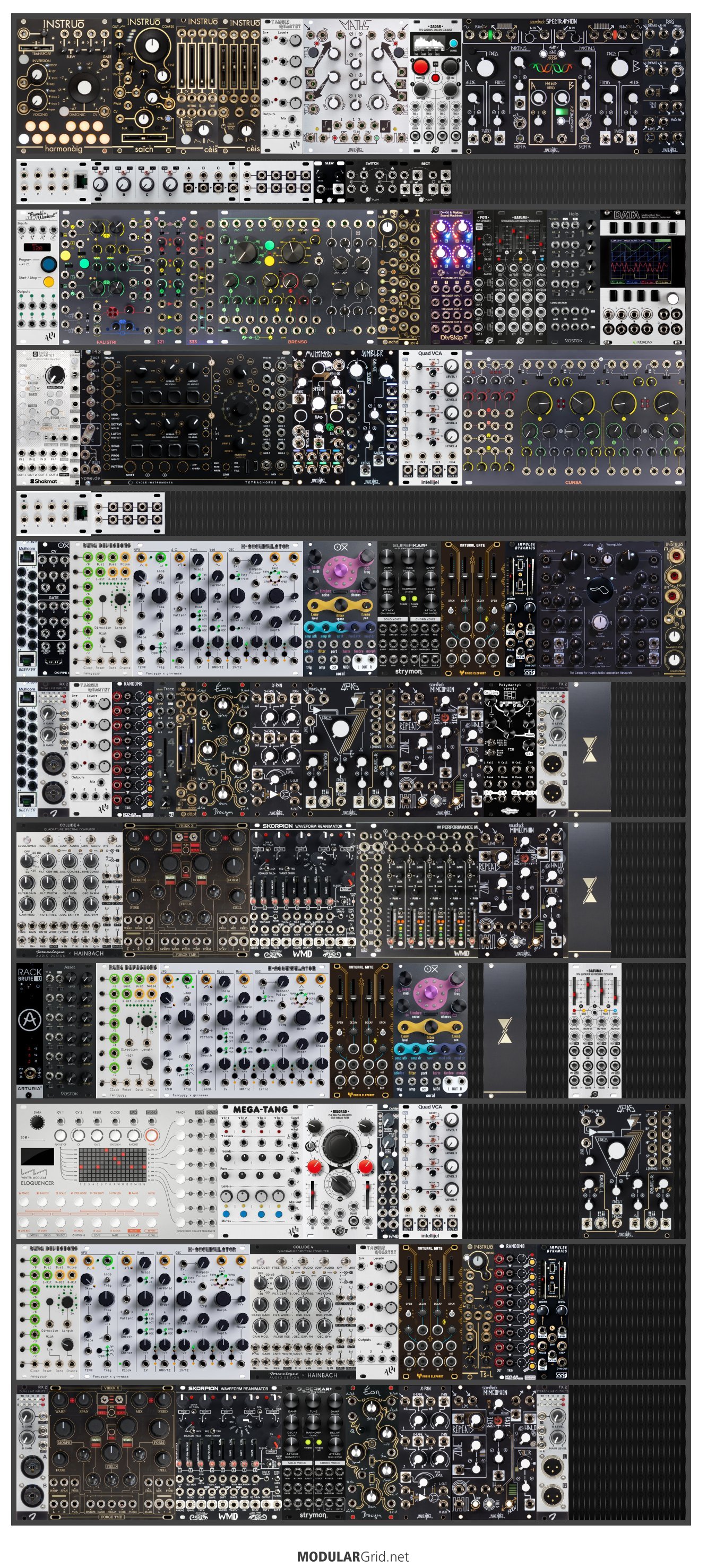The width and height of the screenshot is (707, 1568).
Task: Click the TRANSPOSE slider on harmonàig
Action: pyautogui.click(x=37, y=47)
